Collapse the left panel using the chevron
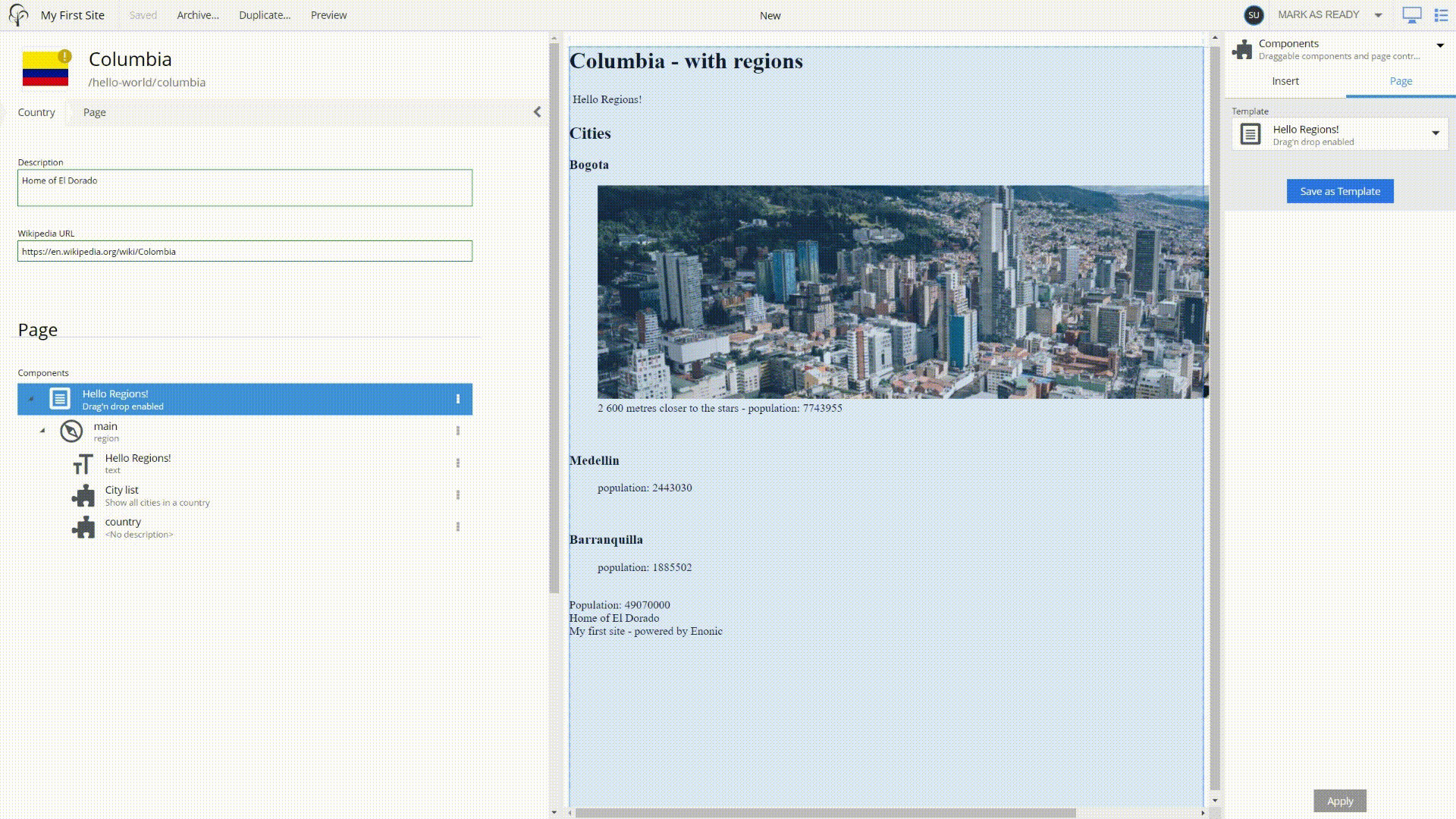Viewport: 1456px width, 819px height. 538,111
